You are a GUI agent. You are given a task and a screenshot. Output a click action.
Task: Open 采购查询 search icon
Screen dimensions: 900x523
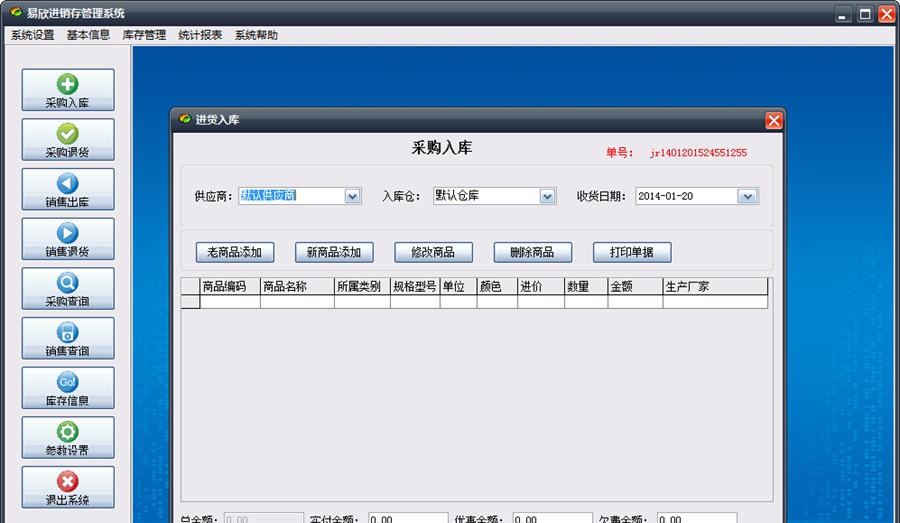(x=68, y=289)
